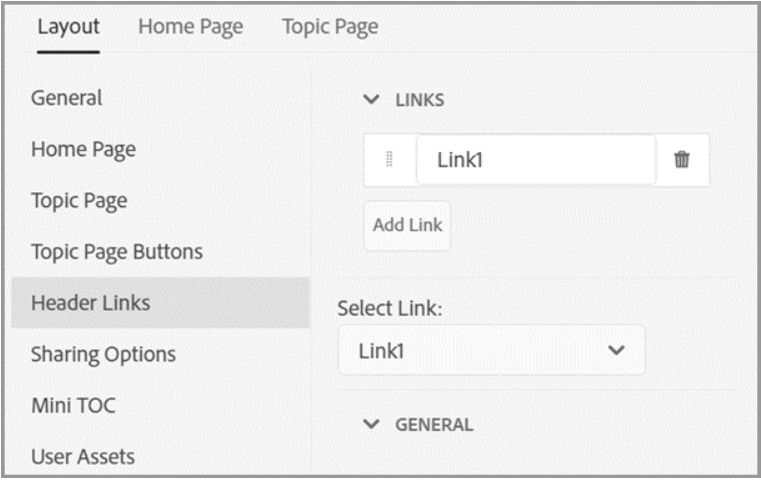Select Header Links in the sidebar

click(160, 303)
